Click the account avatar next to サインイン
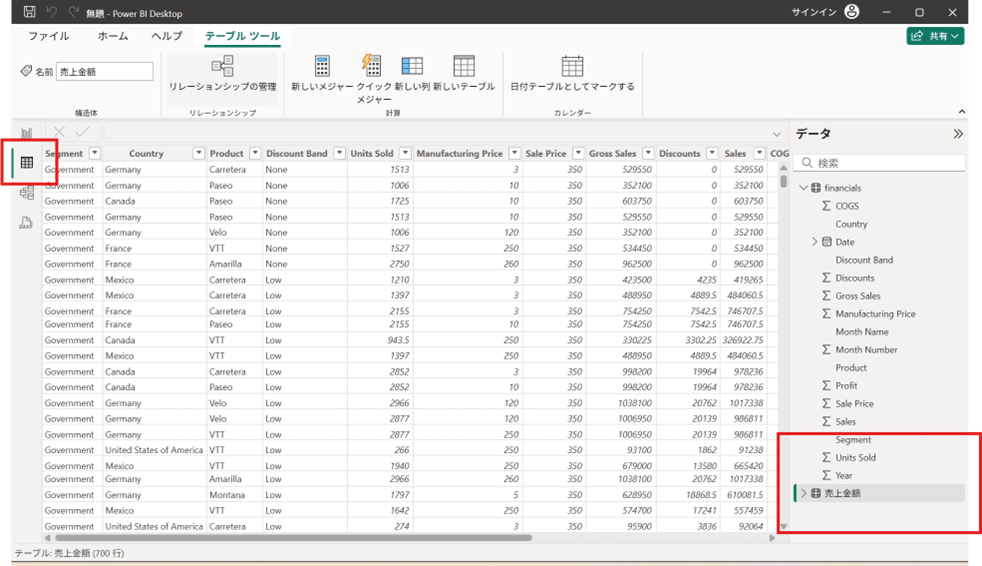The image size is (982, 566). 852,12
